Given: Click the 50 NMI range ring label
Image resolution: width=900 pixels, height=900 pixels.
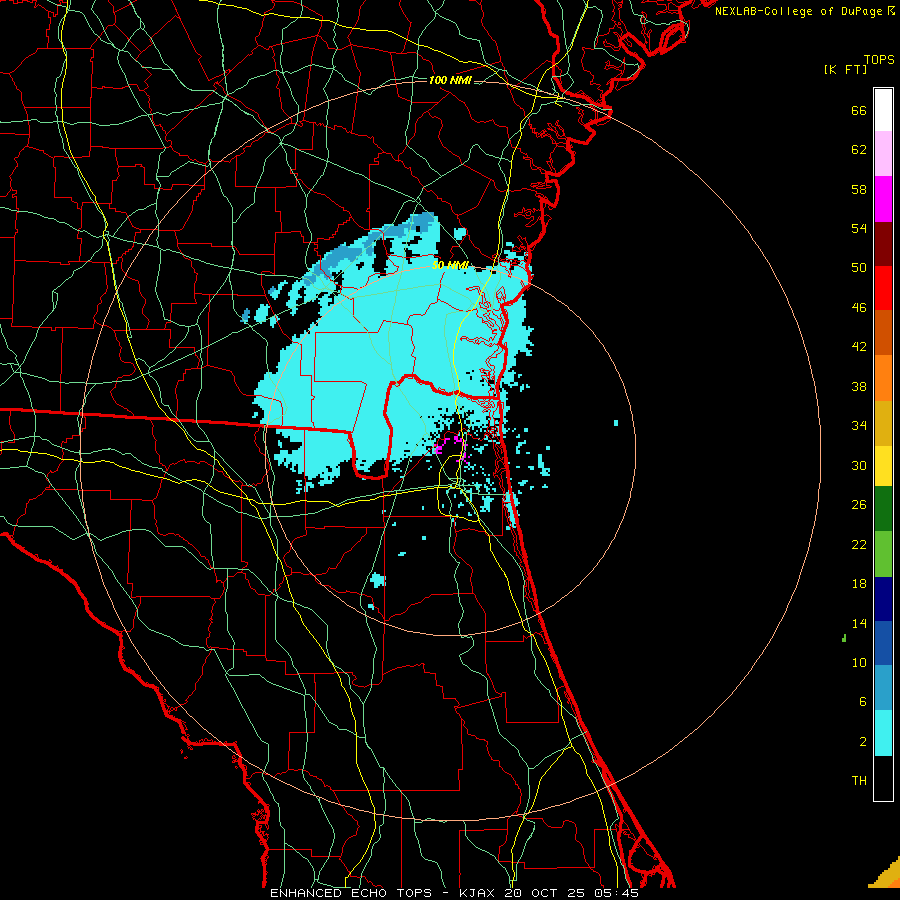Looking at the screenshot, I should point(450,266).
